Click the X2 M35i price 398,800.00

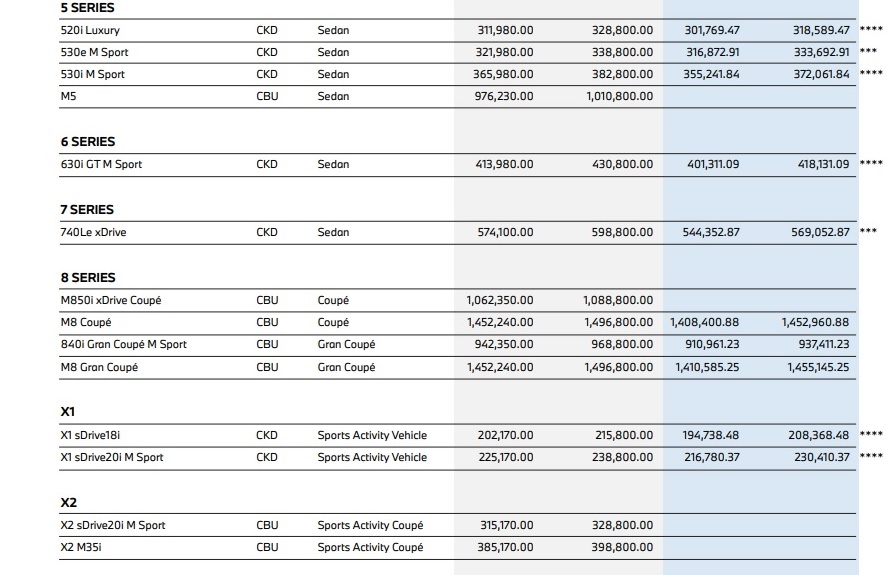(x=622, y=547)
